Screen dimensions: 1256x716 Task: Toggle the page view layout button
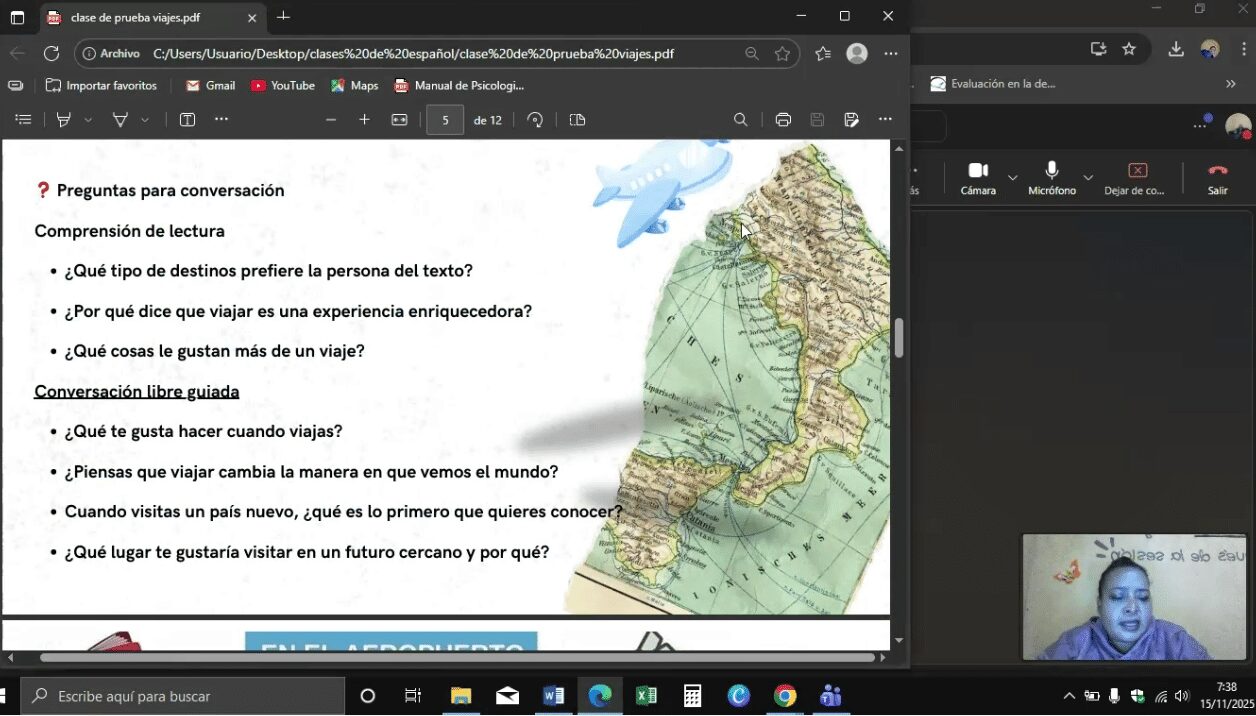point(577,120)
